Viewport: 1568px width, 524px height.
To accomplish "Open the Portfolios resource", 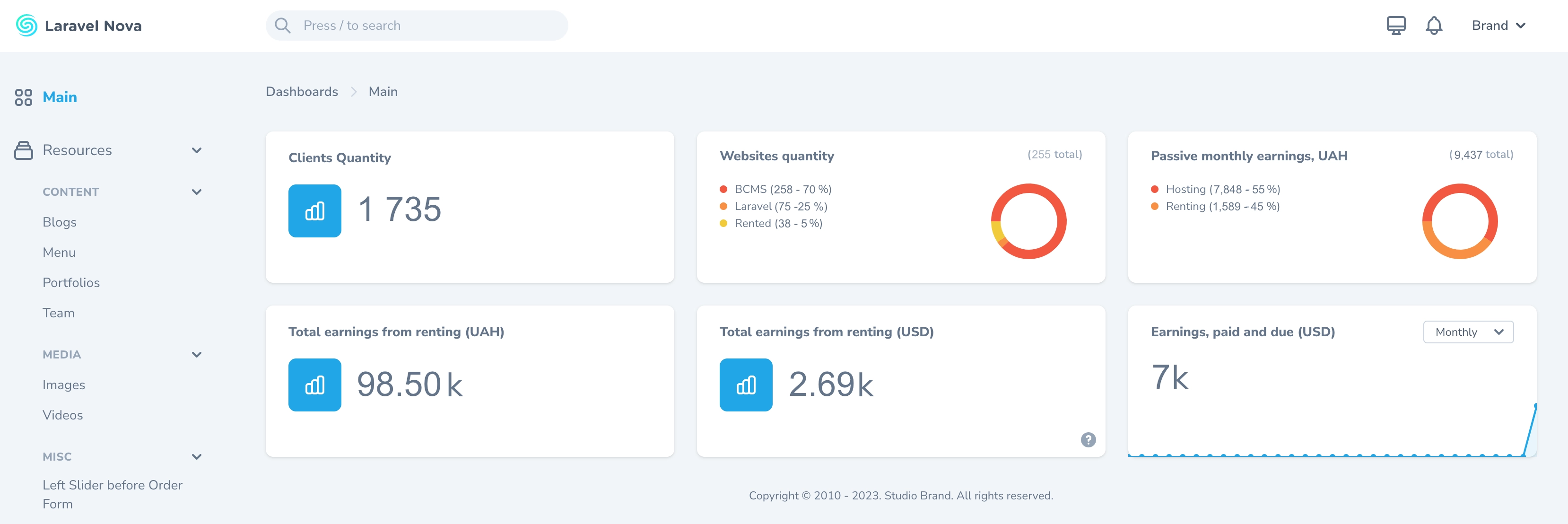I will pyautogui.click(x=71, y=282).
